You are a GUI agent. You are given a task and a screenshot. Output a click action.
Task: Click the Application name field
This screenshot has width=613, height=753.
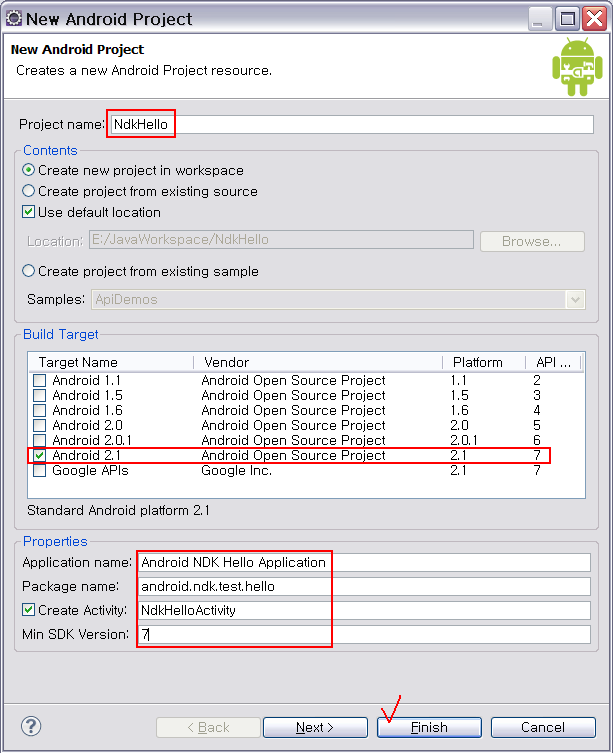click(365, 562)
